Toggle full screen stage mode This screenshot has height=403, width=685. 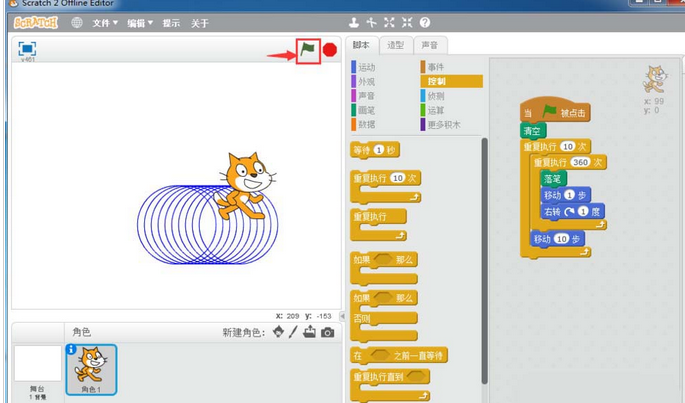pos(27,49)
